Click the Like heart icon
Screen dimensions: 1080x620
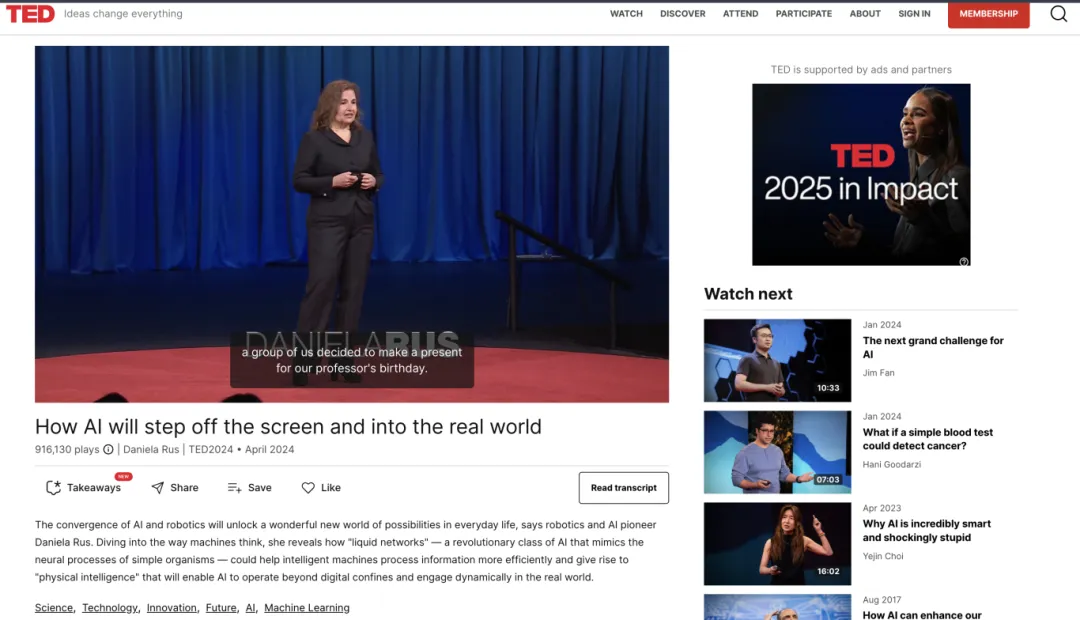[308, 488]
